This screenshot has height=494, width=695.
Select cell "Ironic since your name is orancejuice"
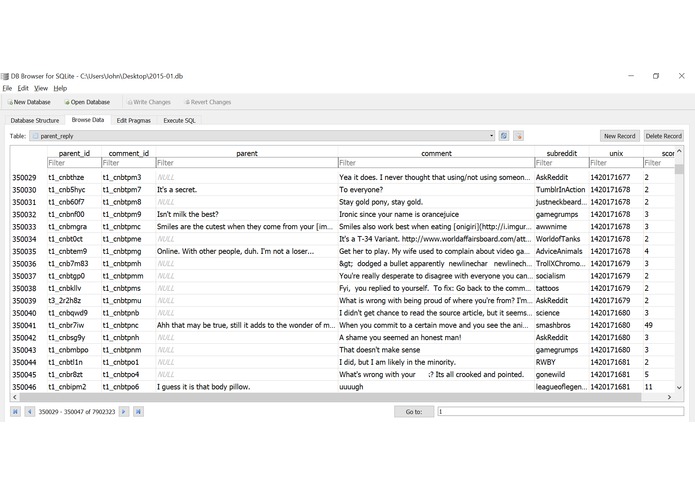pyautogui.click(x=436, y=214)
